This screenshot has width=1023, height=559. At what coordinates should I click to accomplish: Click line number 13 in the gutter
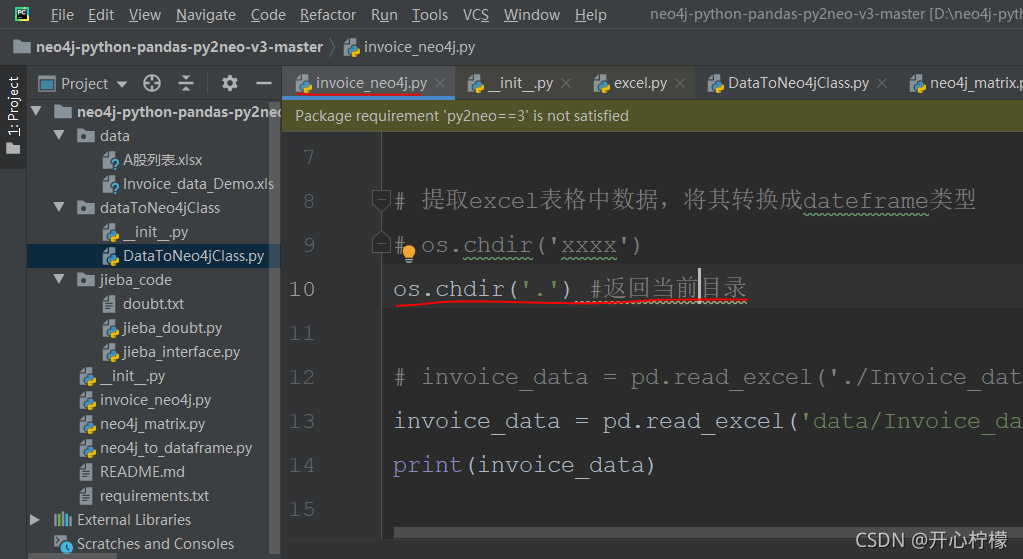301,421
